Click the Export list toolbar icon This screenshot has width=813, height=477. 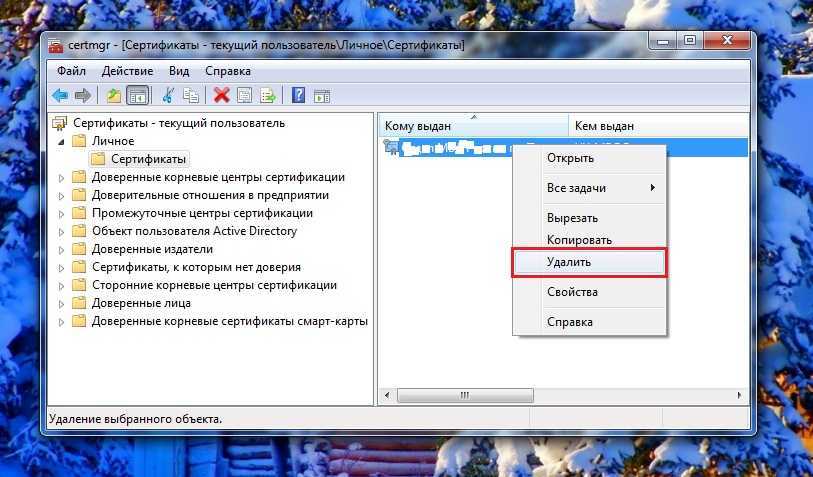pyautogui.click(x=267, y=96)
